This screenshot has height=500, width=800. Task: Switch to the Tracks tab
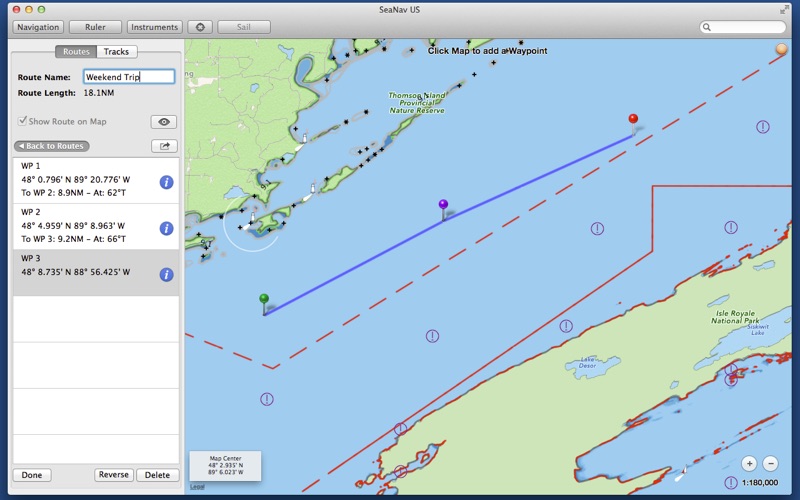[x=117, y=52]
